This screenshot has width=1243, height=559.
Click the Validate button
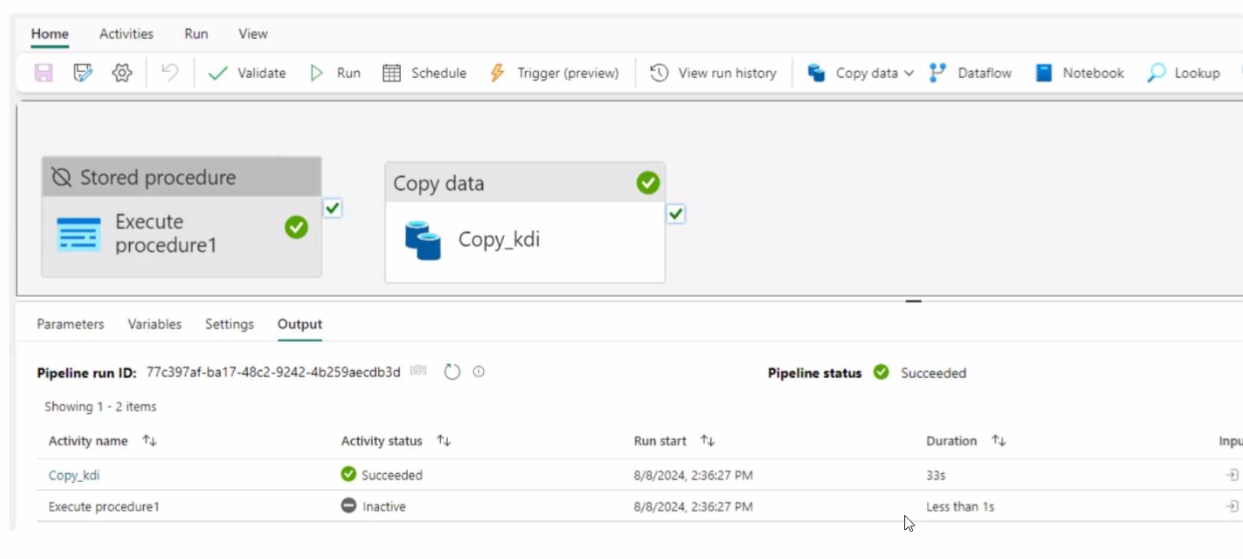pos(247,73)
